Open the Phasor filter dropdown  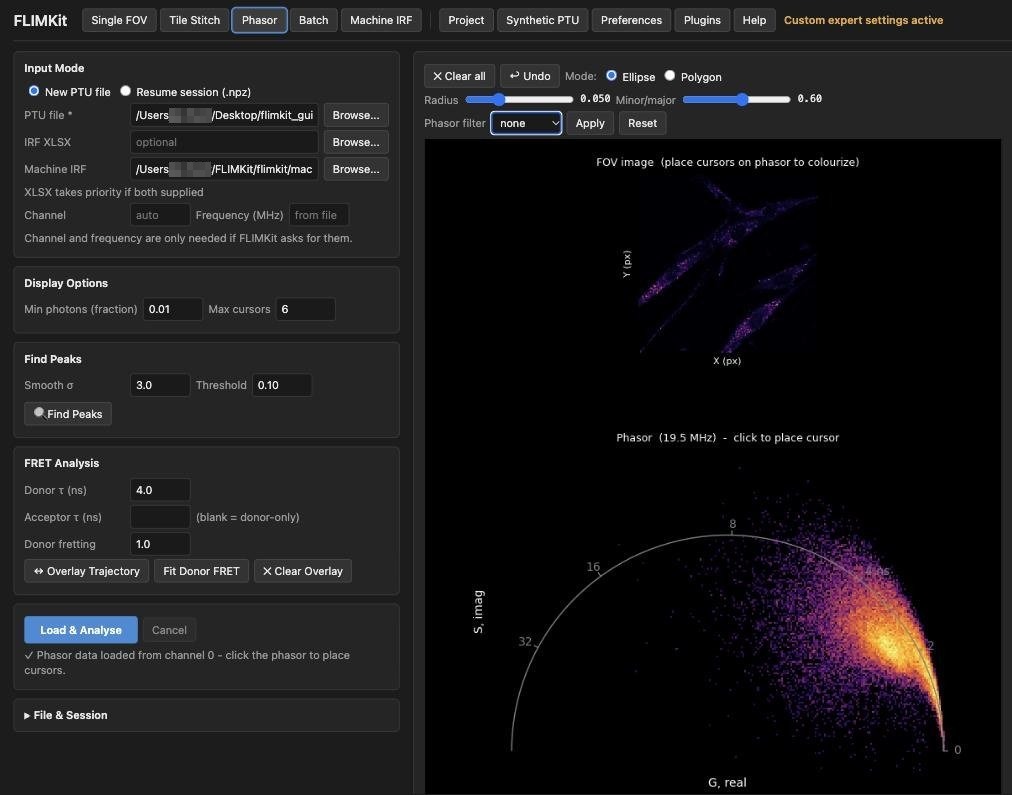click(x=526, y=123)
